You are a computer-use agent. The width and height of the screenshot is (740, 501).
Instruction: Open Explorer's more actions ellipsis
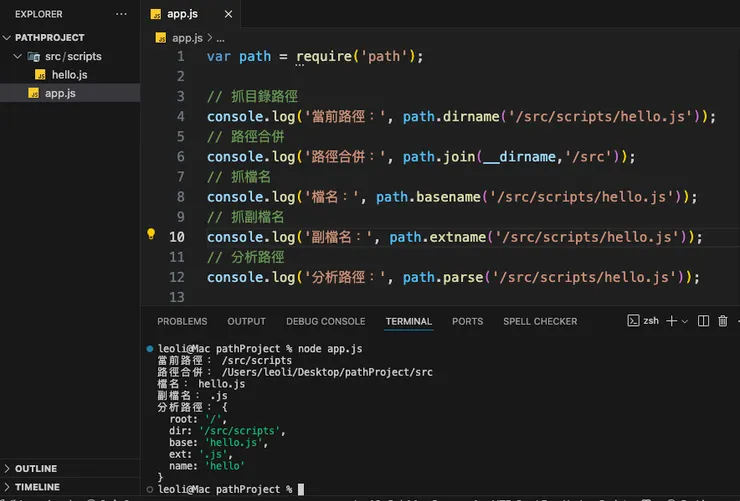(x=121, y=14)
